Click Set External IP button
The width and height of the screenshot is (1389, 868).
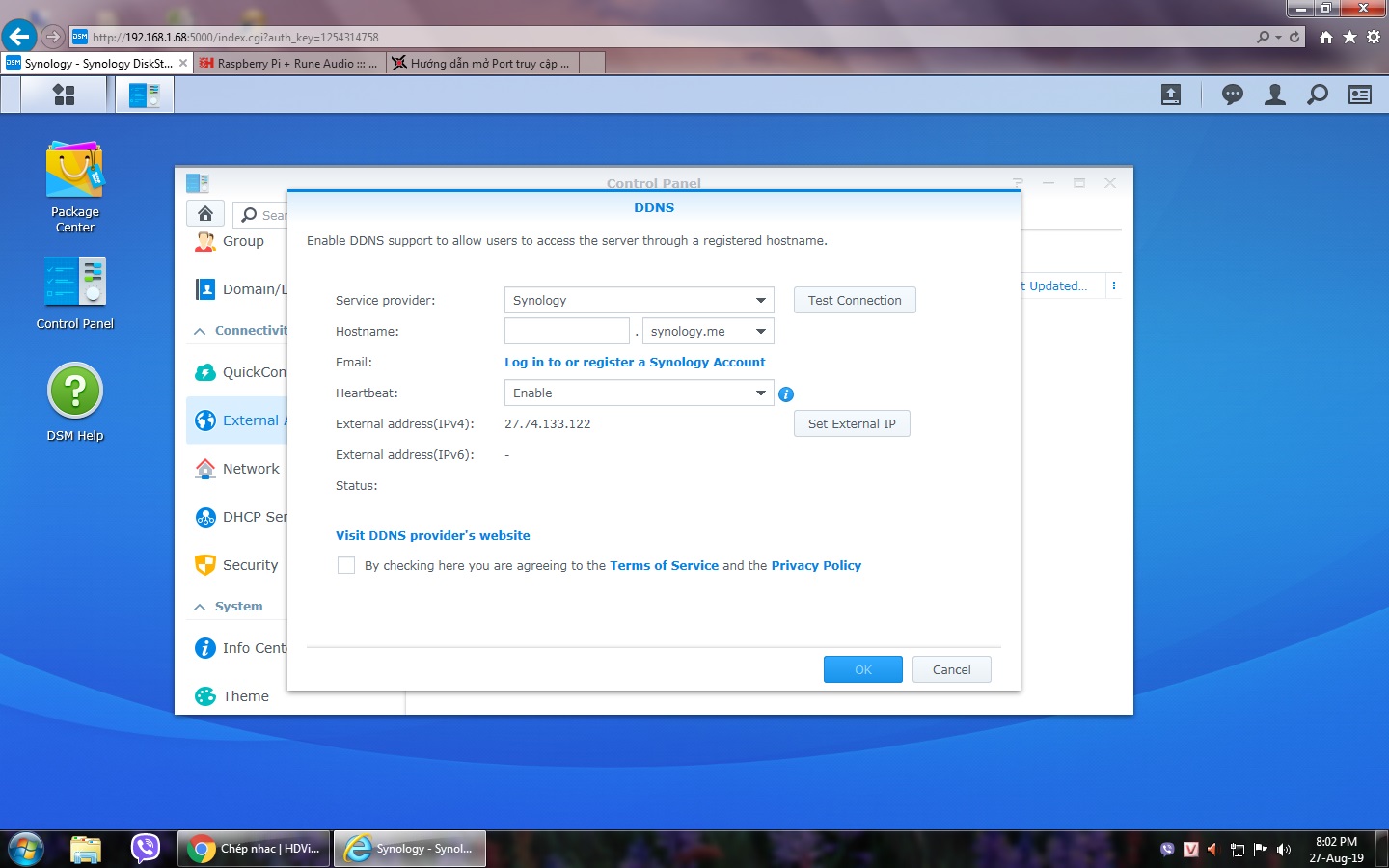[x=852, y=423]
